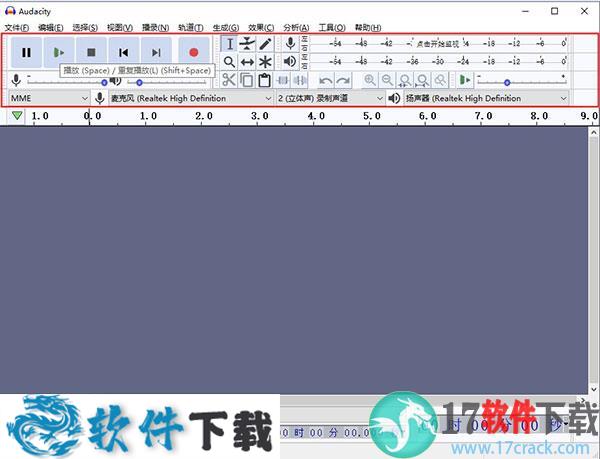
Task: Click the playback level meter bar
Action: (x=438, y=61)
